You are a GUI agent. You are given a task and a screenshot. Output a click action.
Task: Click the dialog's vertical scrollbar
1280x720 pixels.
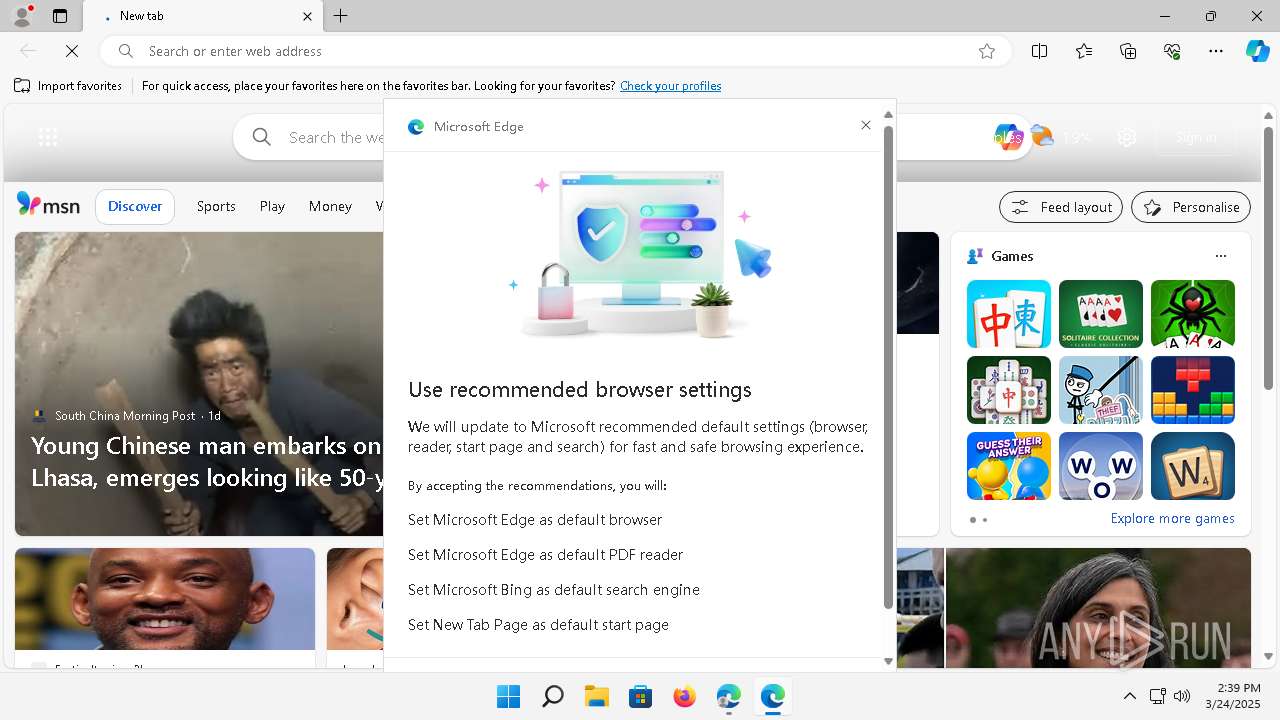(887, 367)
